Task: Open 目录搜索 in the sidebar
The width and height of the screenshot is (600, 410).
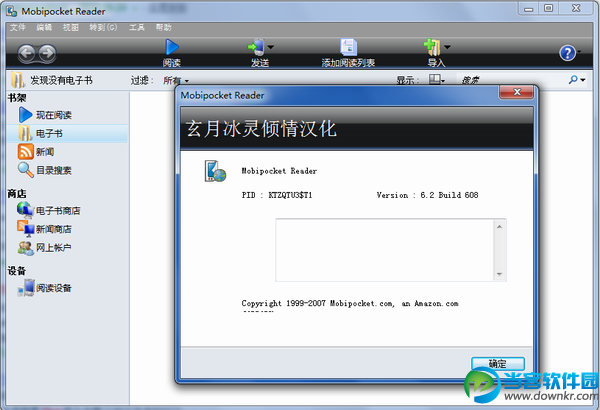Action: pos(45,170)
